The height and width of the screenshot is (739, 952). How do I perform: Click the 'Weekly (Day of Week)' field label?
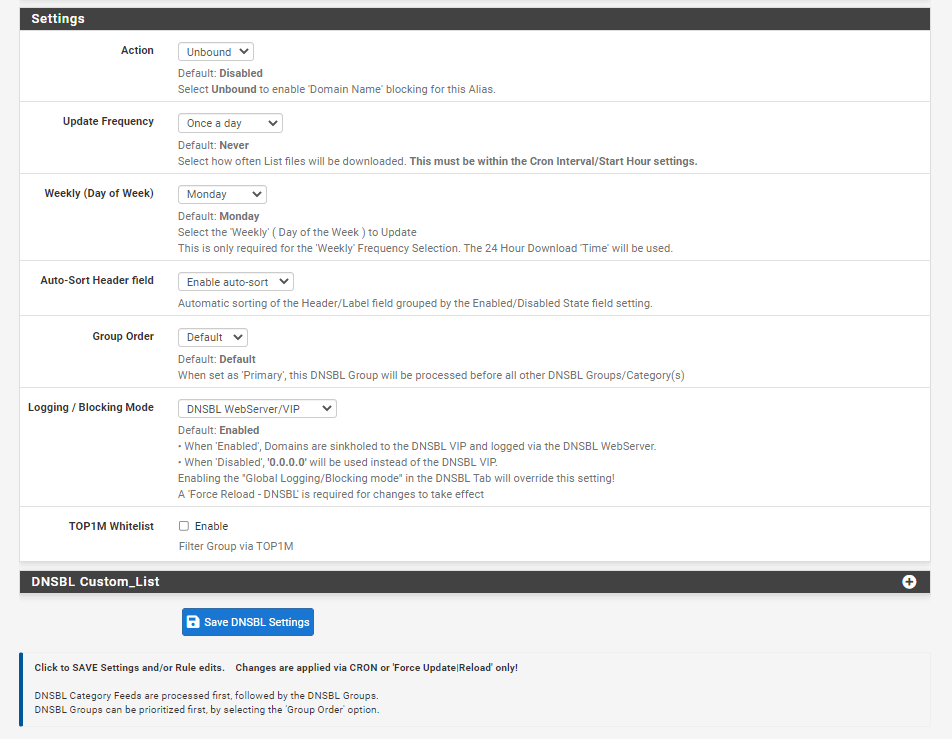pyautogui.click(x=99, y=193)
